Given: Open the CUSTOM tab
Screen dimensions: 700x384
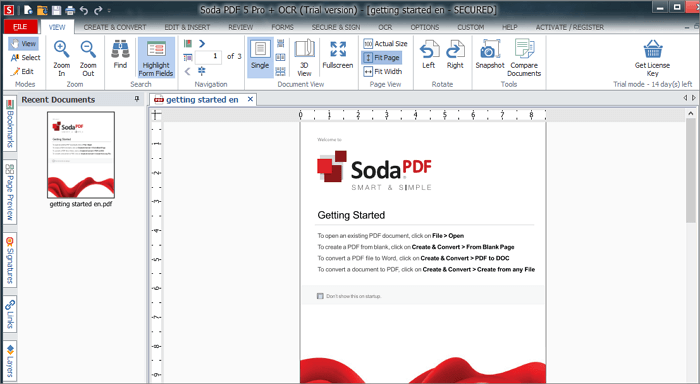Looking at the screenshot, I should 471,27.
